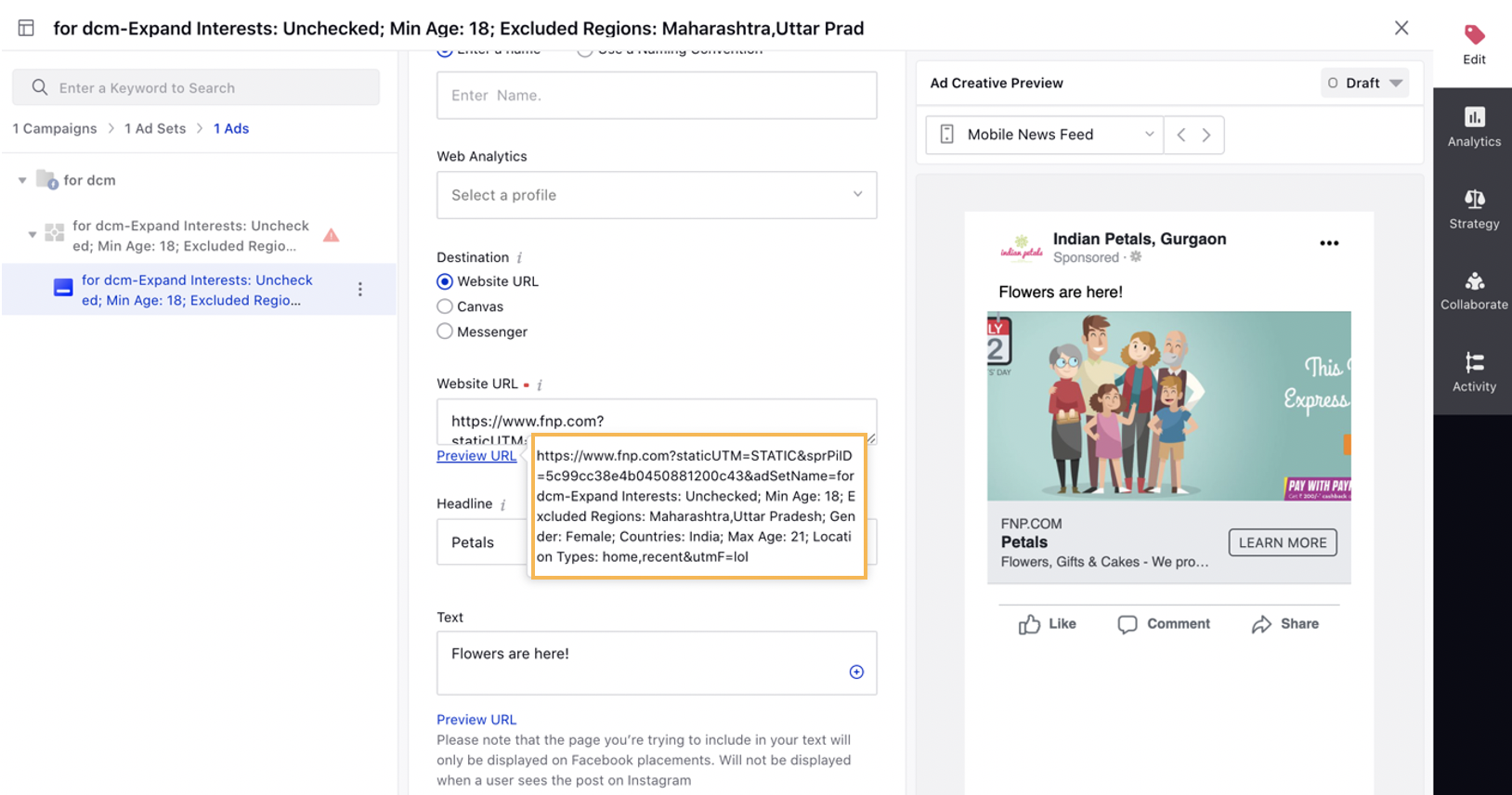Click the plus icon in Text field

tap(856, 671)
